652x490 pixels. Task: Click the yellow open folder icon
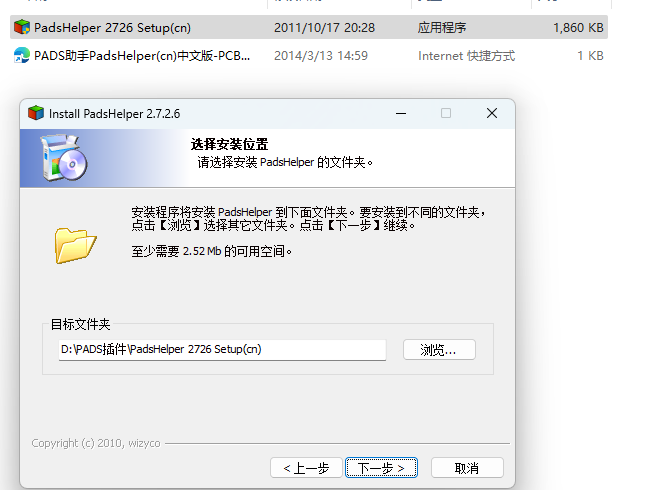pyautogui.click(x=75, y=245)
